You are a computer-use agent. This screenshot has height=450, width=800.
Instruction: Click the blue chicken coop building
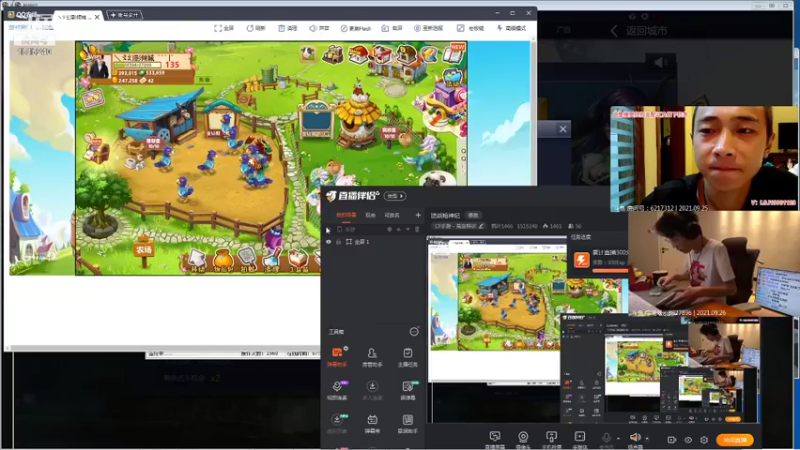(161, 118)
